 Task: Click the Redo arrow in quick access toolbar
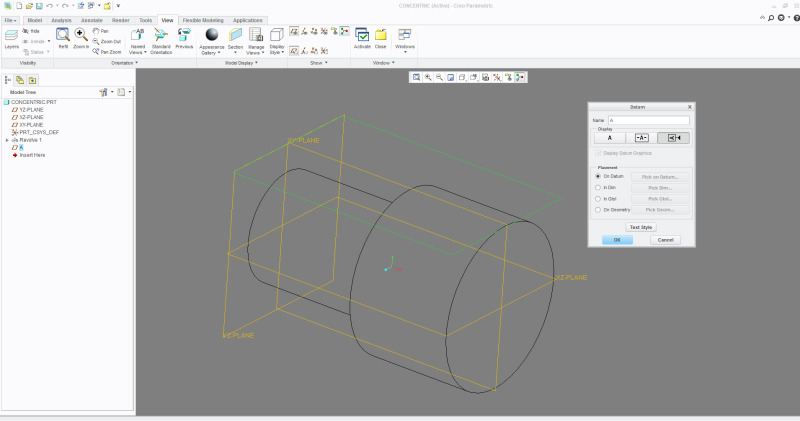(x=65, y=6)
